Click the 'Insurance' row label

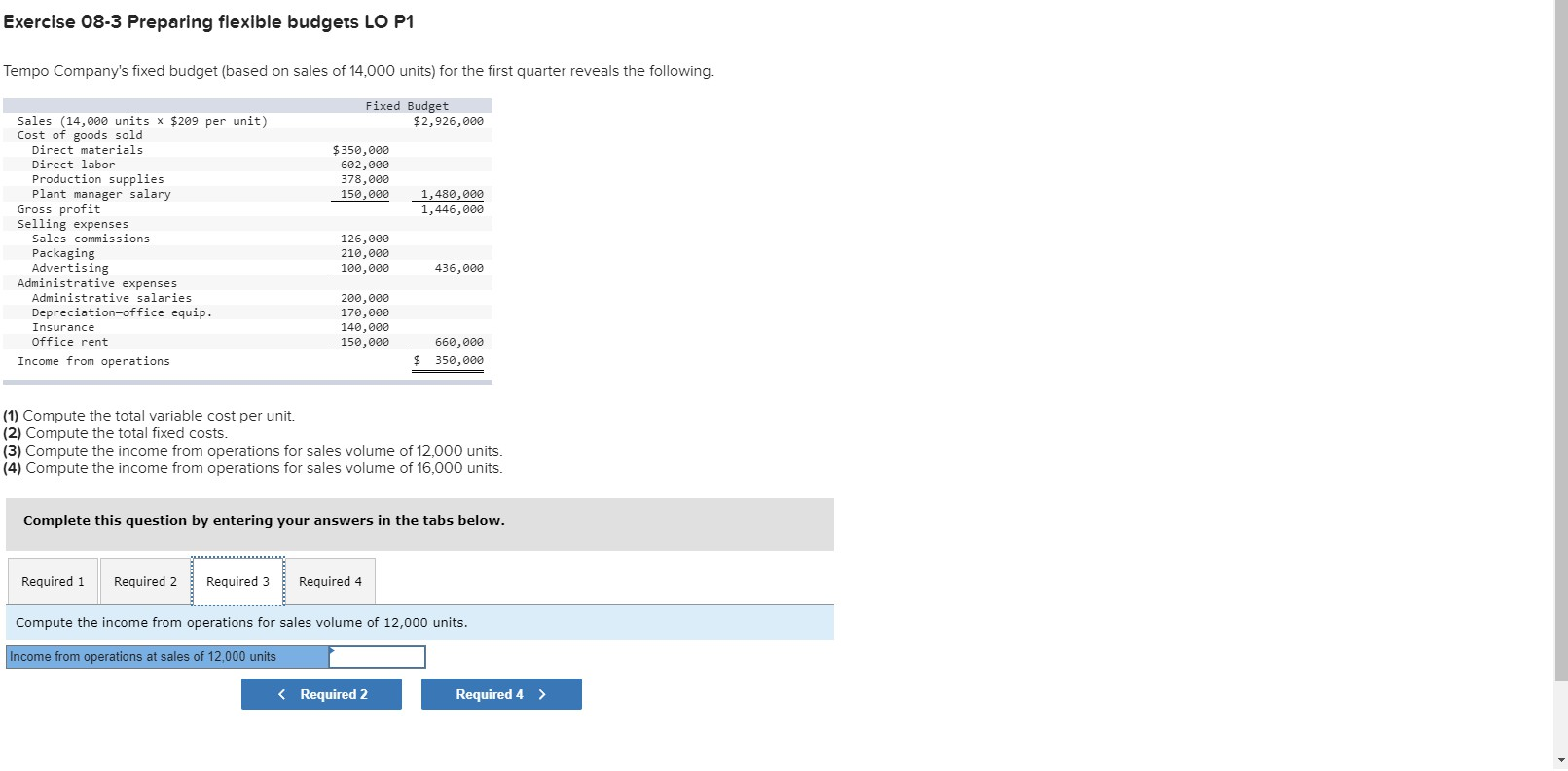pyautogui.click(x=63, y=327)
